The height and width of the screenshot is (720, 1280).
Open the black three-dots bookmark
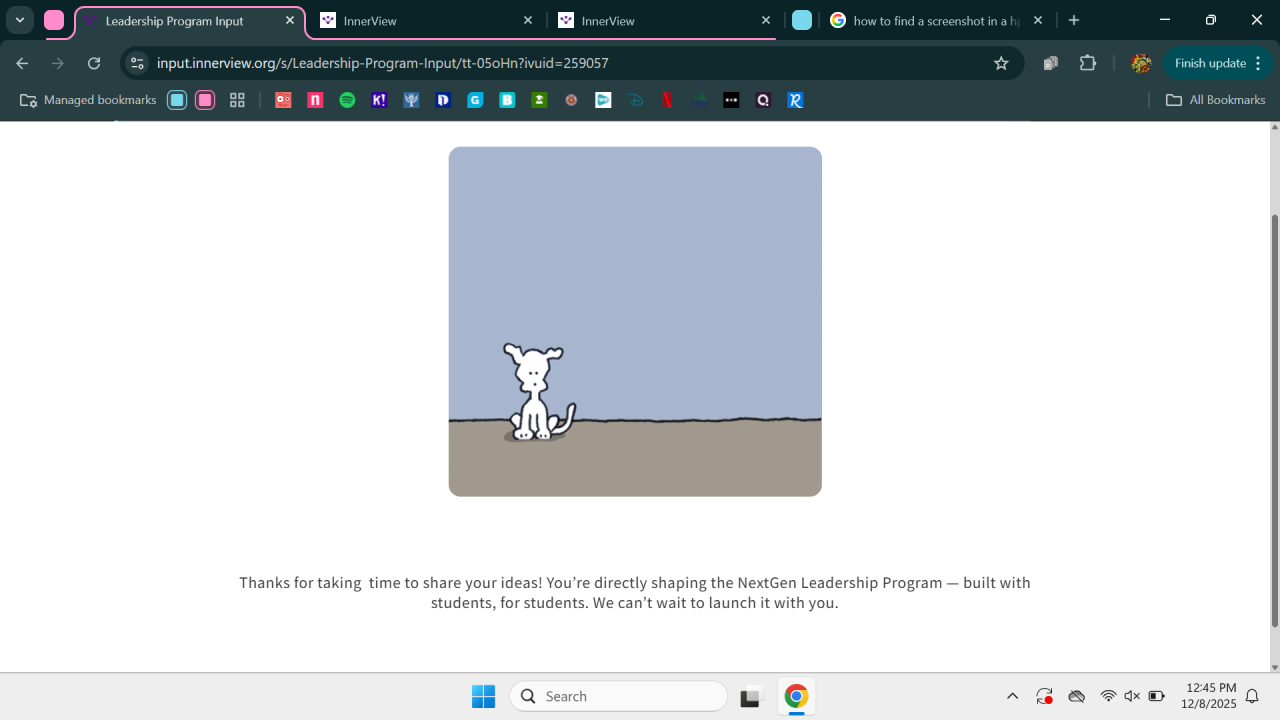point(731,100)
